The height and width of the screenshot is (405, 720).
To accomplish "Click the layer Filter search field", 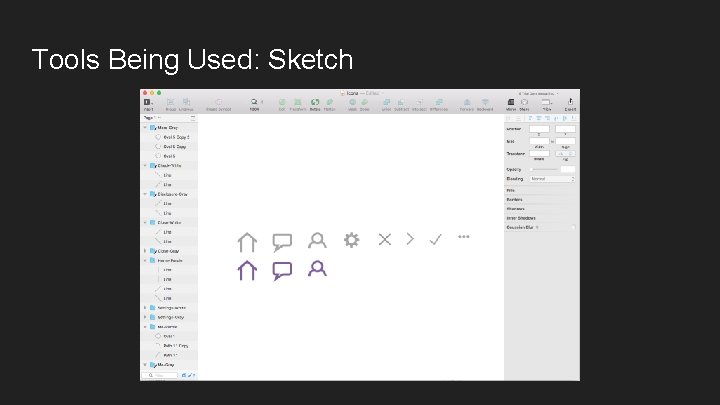I will click(x=161, y=375).
